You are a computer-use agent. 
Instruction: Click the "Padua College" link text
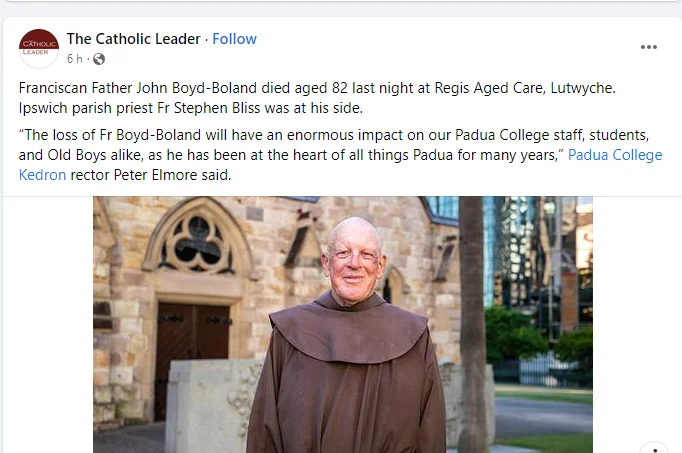pos(615,155)
